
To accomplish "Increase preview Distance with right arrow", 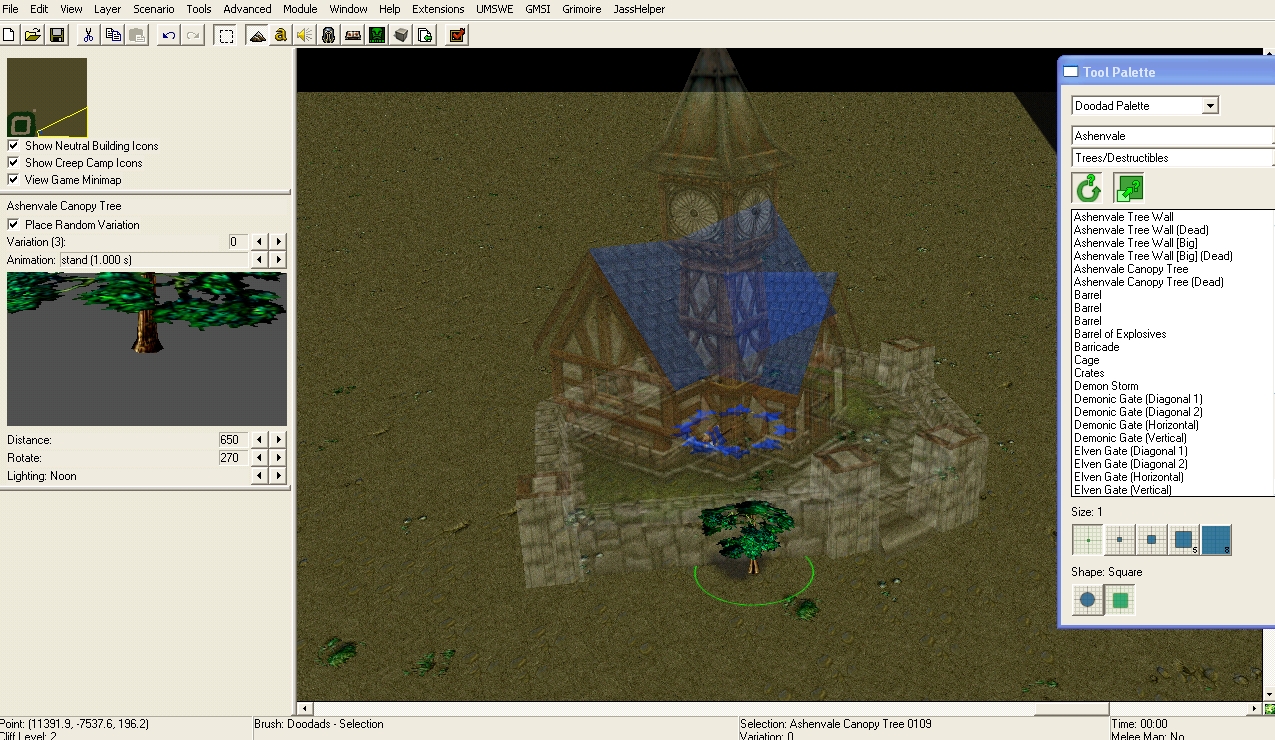I will point(279,440).
